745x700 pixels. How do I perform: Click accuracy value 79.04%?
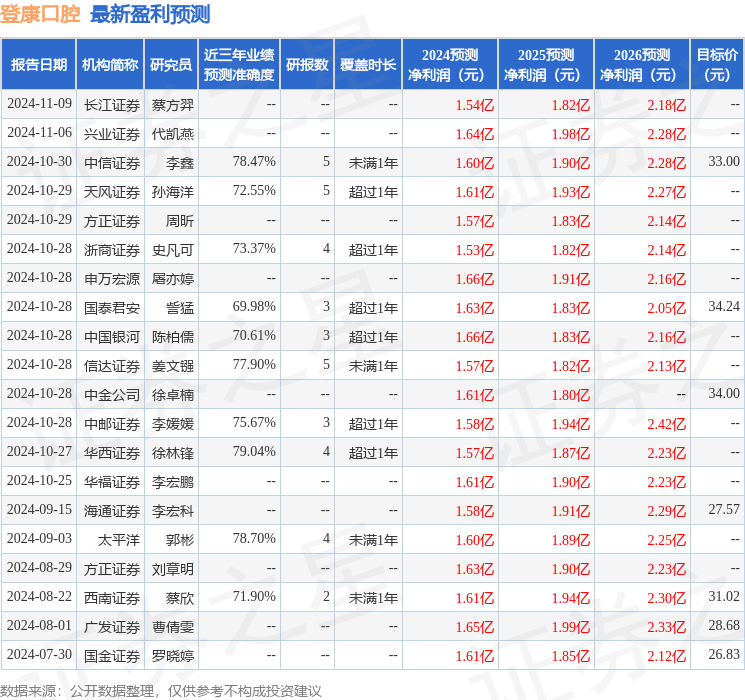[x=254, y=451]
